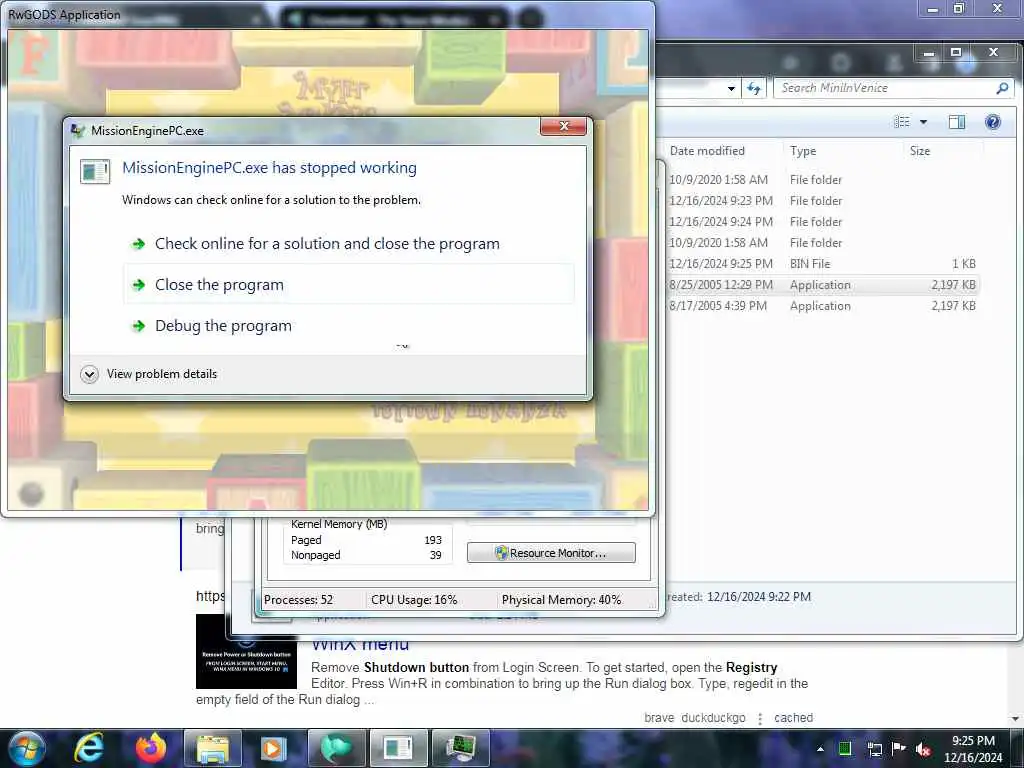Click the search magnifier icon in Explorer

tap(1002, 88)
